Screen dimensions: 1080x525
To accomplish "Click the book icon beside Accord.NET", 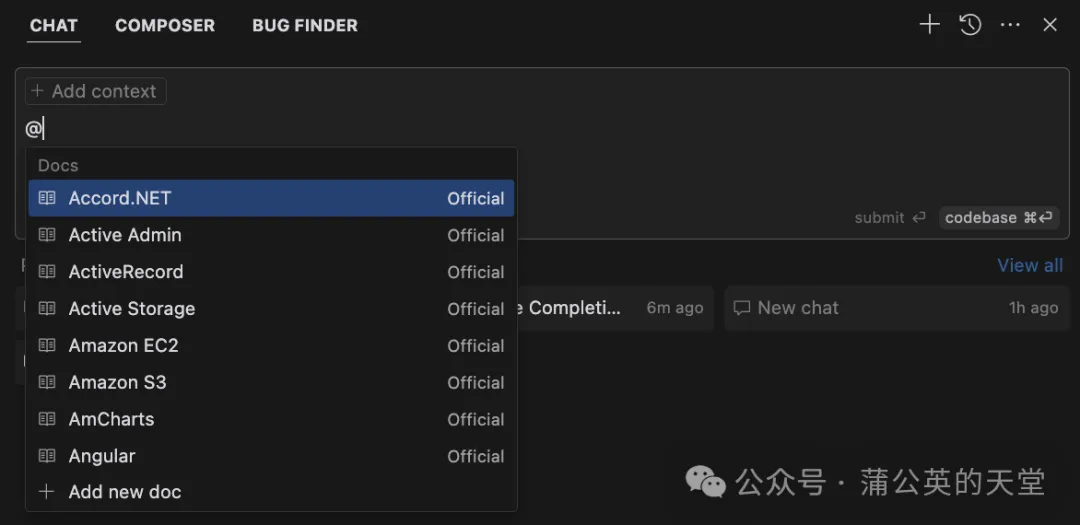I will (47, 198).
